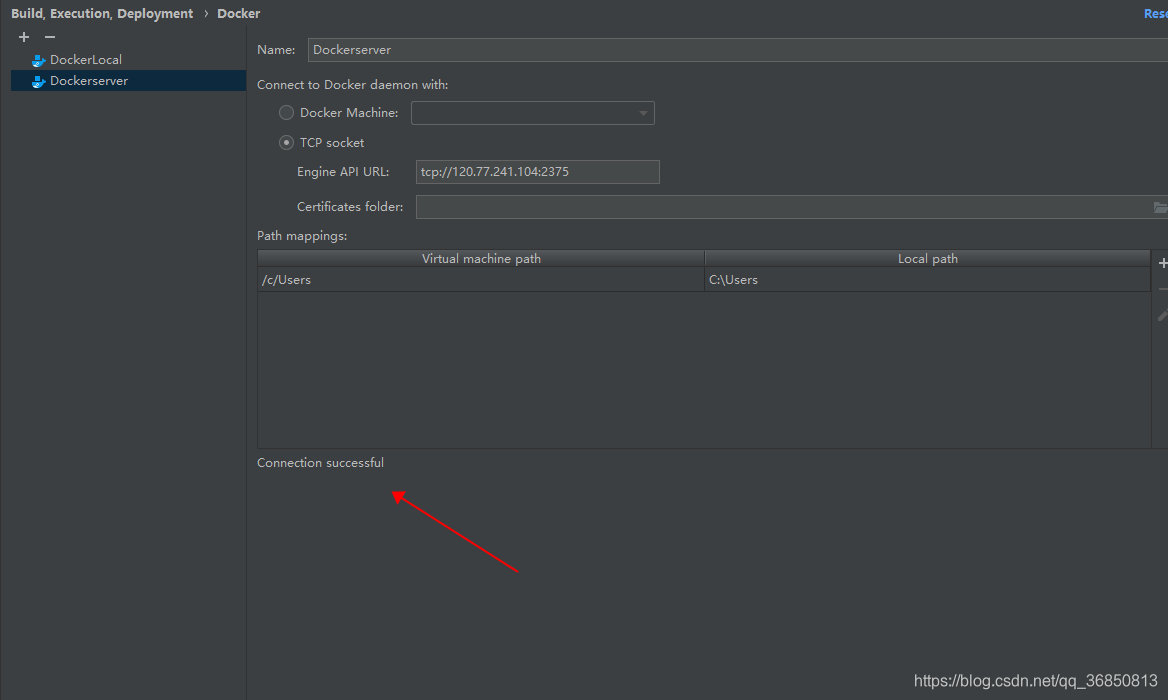This screenshot has height=700, width=1168.
Task: Click the Engine API URL input field
Action: [537, 171]
